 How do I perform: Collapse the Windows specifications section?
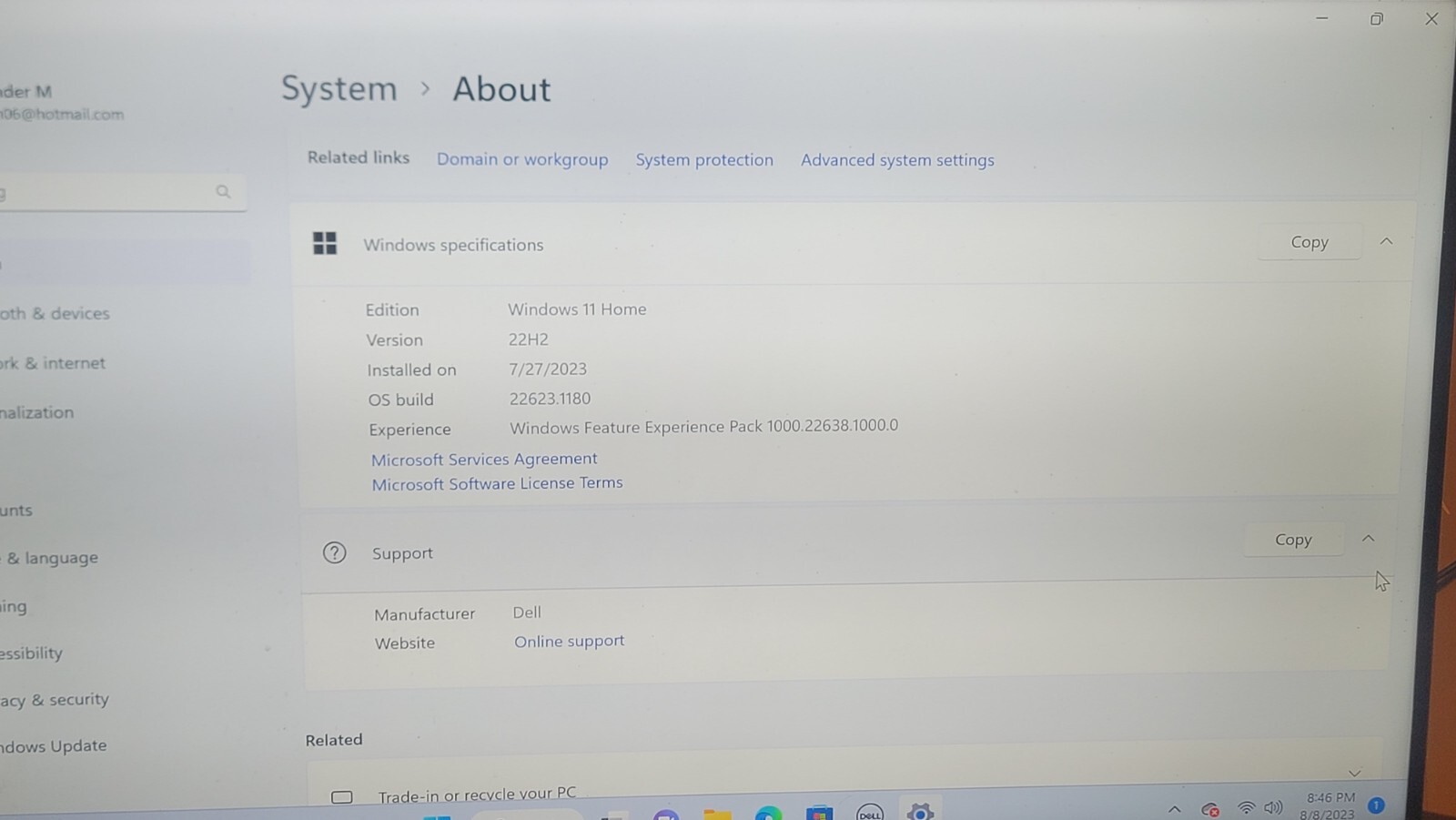pyautogui.click(x=1386, y=241)
